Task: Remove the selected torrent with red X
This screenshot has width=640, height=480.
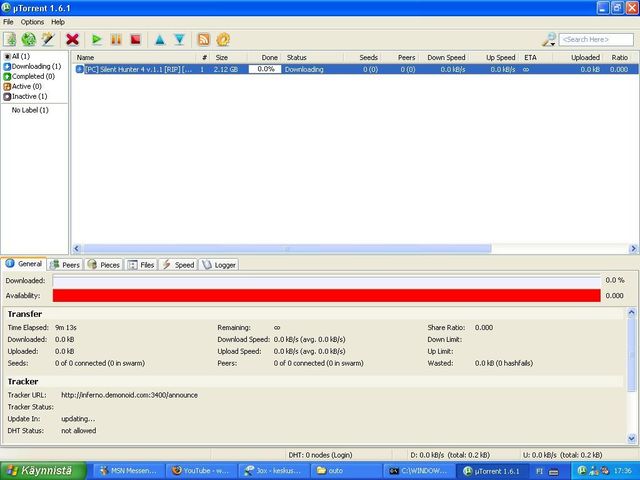Action: click(x=72, y=39)
